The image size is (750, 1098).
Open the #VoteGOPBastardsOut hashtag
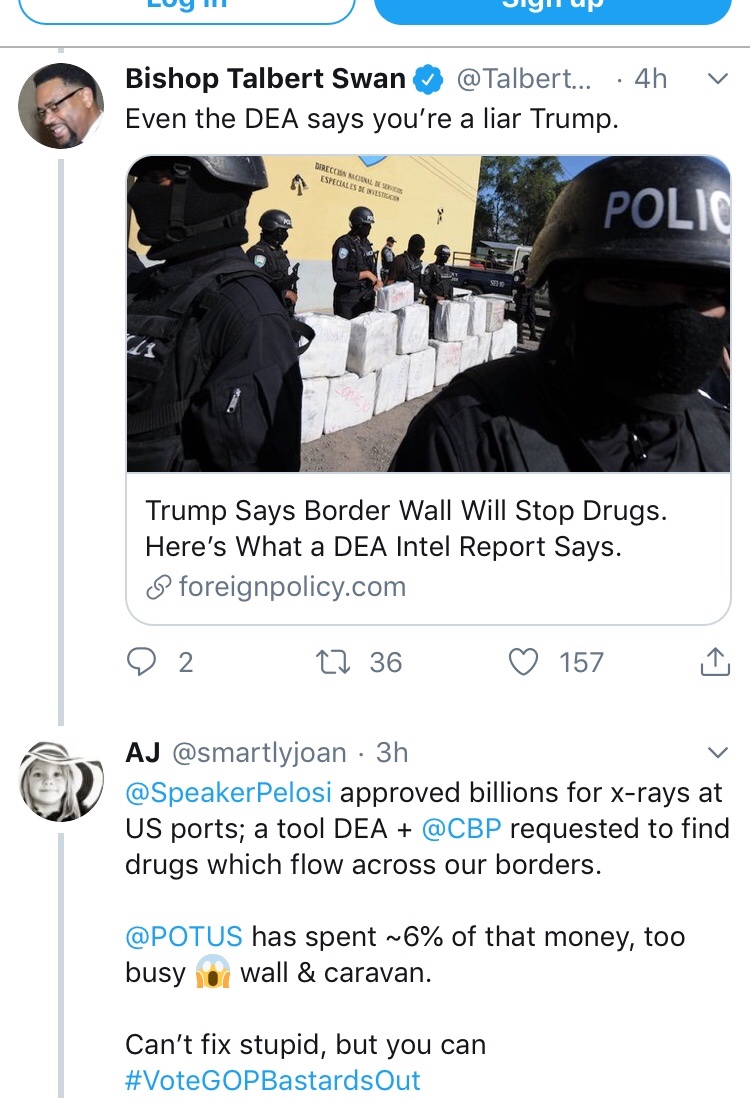pyautogui.click(x=273, y=1080)
